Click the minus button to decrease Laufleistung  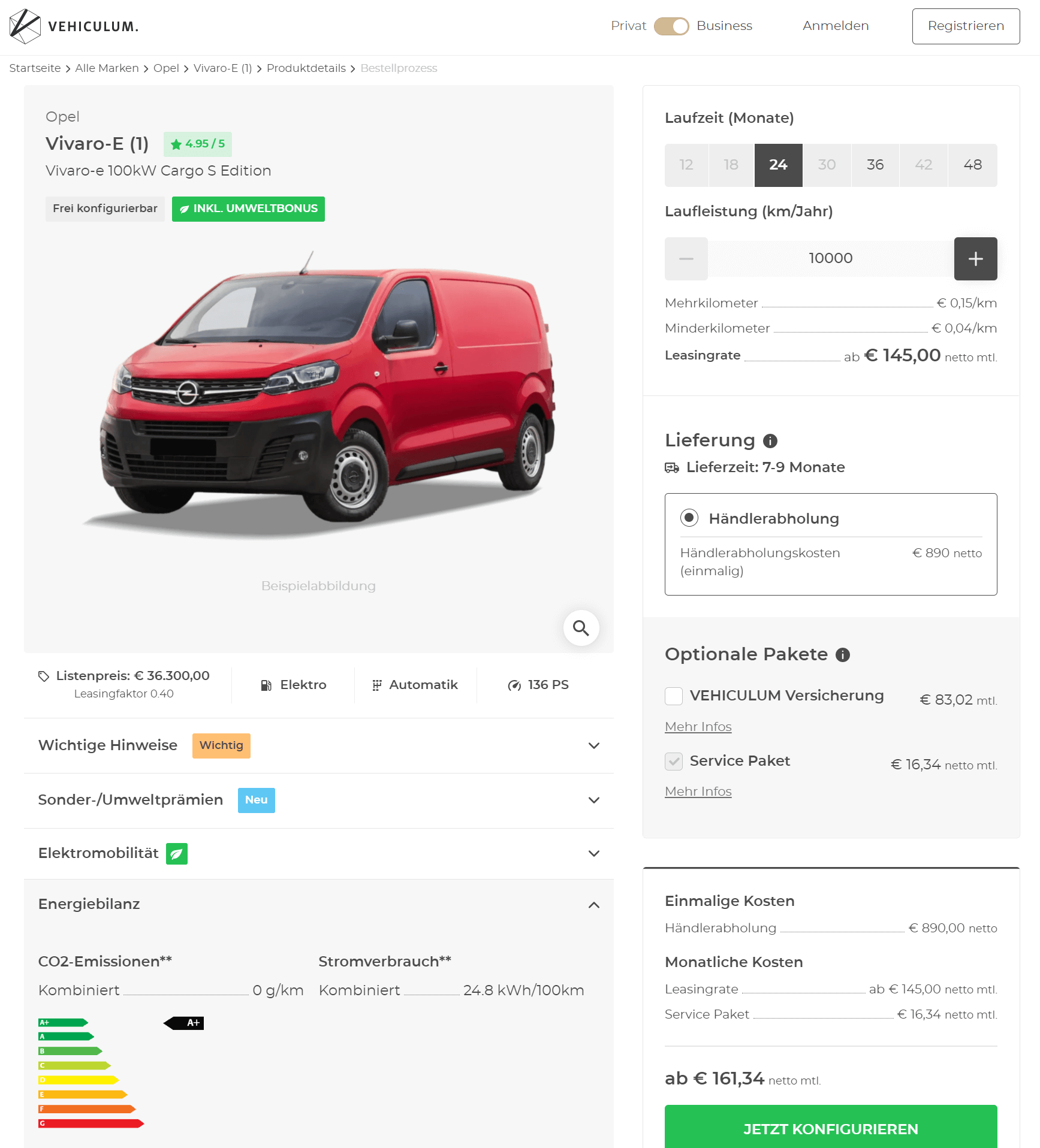pos(686,259)
